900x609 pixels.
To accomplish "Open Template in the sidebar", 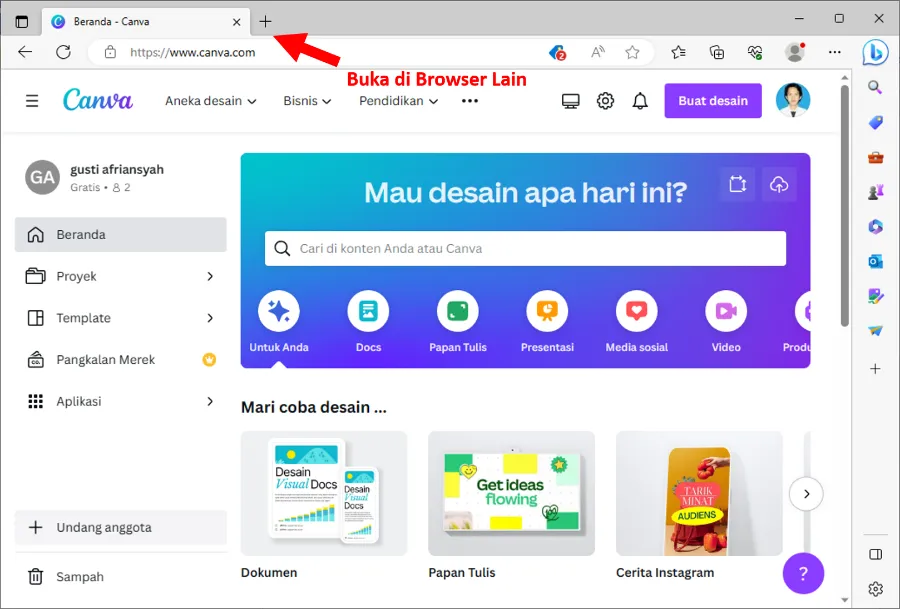I will tap(121, 318).
